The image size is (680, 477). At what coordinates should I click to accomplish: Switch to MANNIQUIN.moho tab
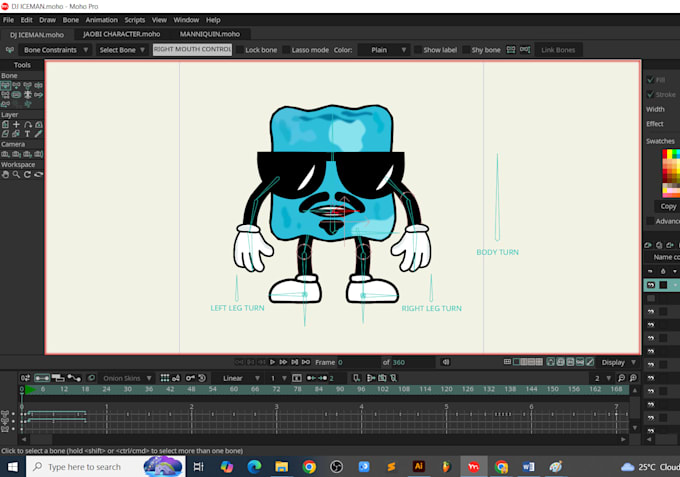pos(210,34)
